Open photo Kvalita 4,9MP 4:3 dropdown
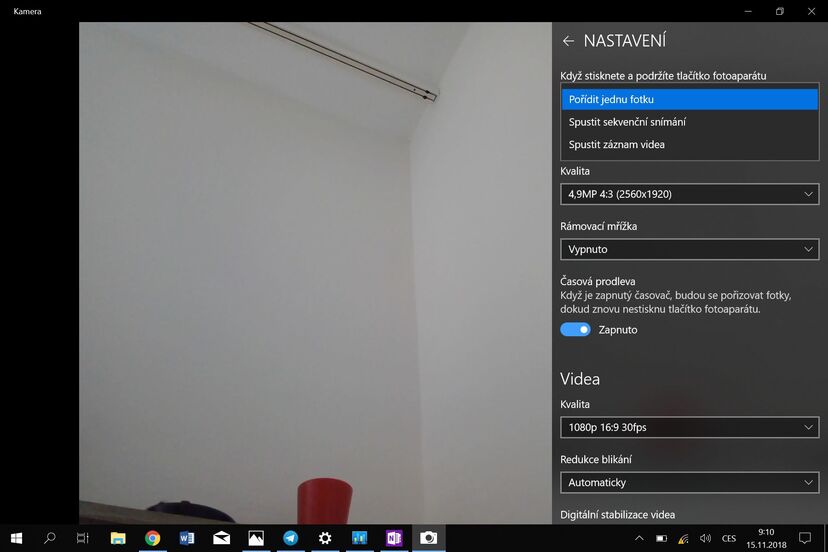 (690, 194)
